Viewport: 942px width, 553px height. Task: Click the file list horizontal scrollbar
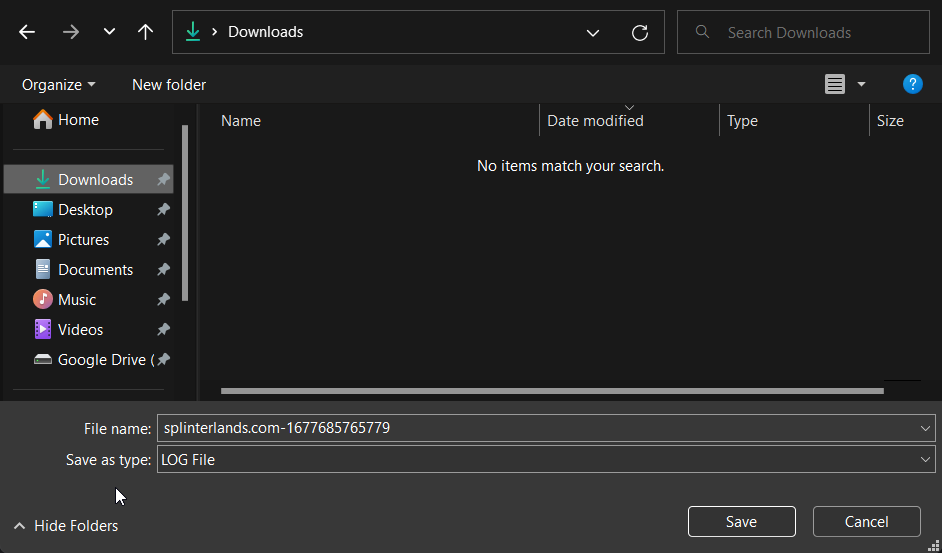pyautogui.click(x=552, y=391)
